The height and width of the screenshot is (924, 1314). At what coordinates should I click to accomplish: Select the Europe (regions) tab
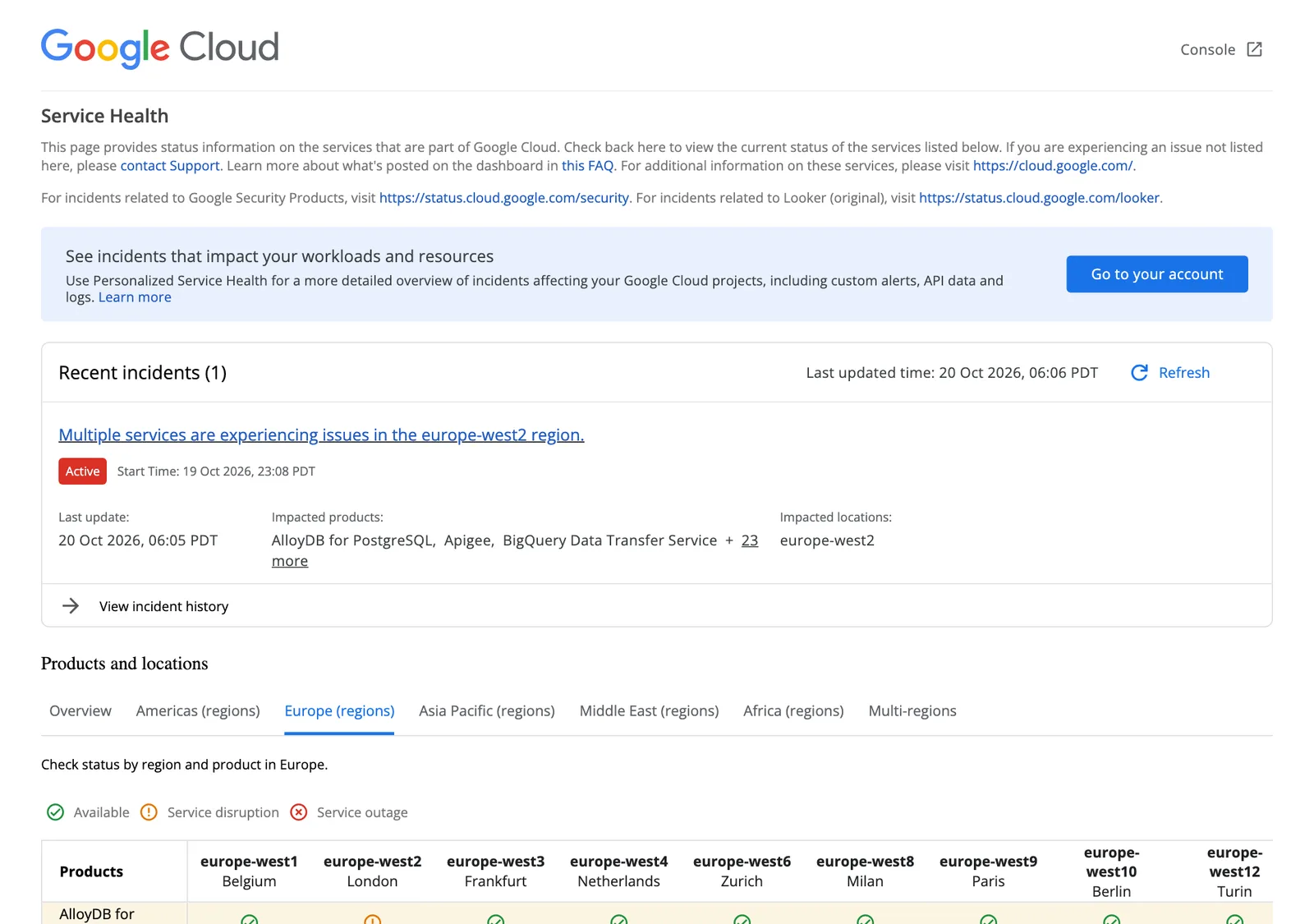click(339, 711)
